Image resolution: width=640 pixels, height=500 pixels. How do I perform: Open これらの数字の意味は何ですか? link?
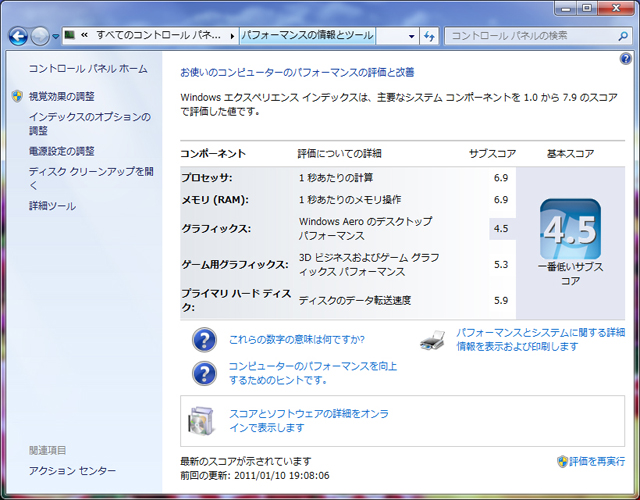click(297, 340)
